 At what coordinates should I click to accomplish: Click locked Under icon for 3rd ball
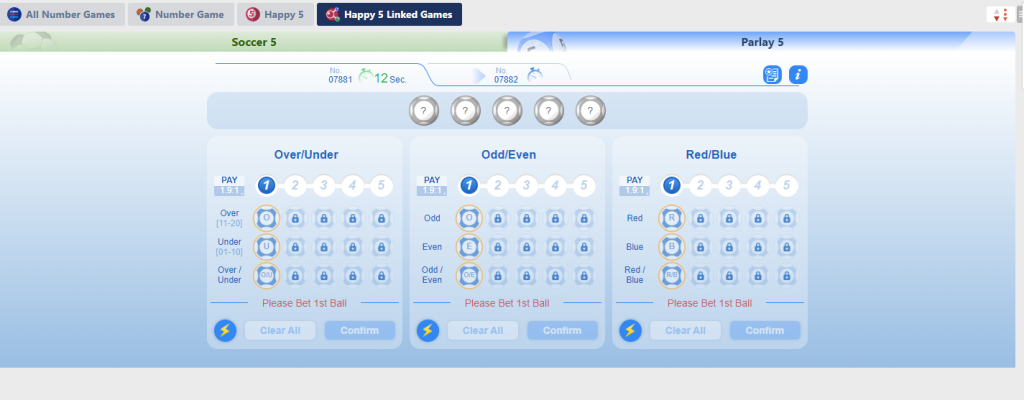point(324,246)
